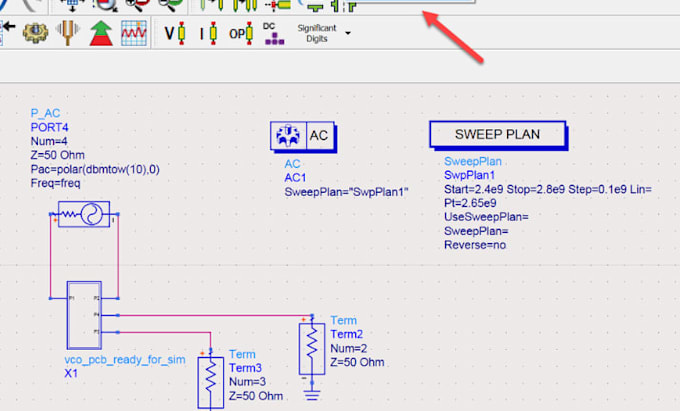Screen dimensions: 680x411
Task: Click the Term3 instance name
Action: pos(245,368)
